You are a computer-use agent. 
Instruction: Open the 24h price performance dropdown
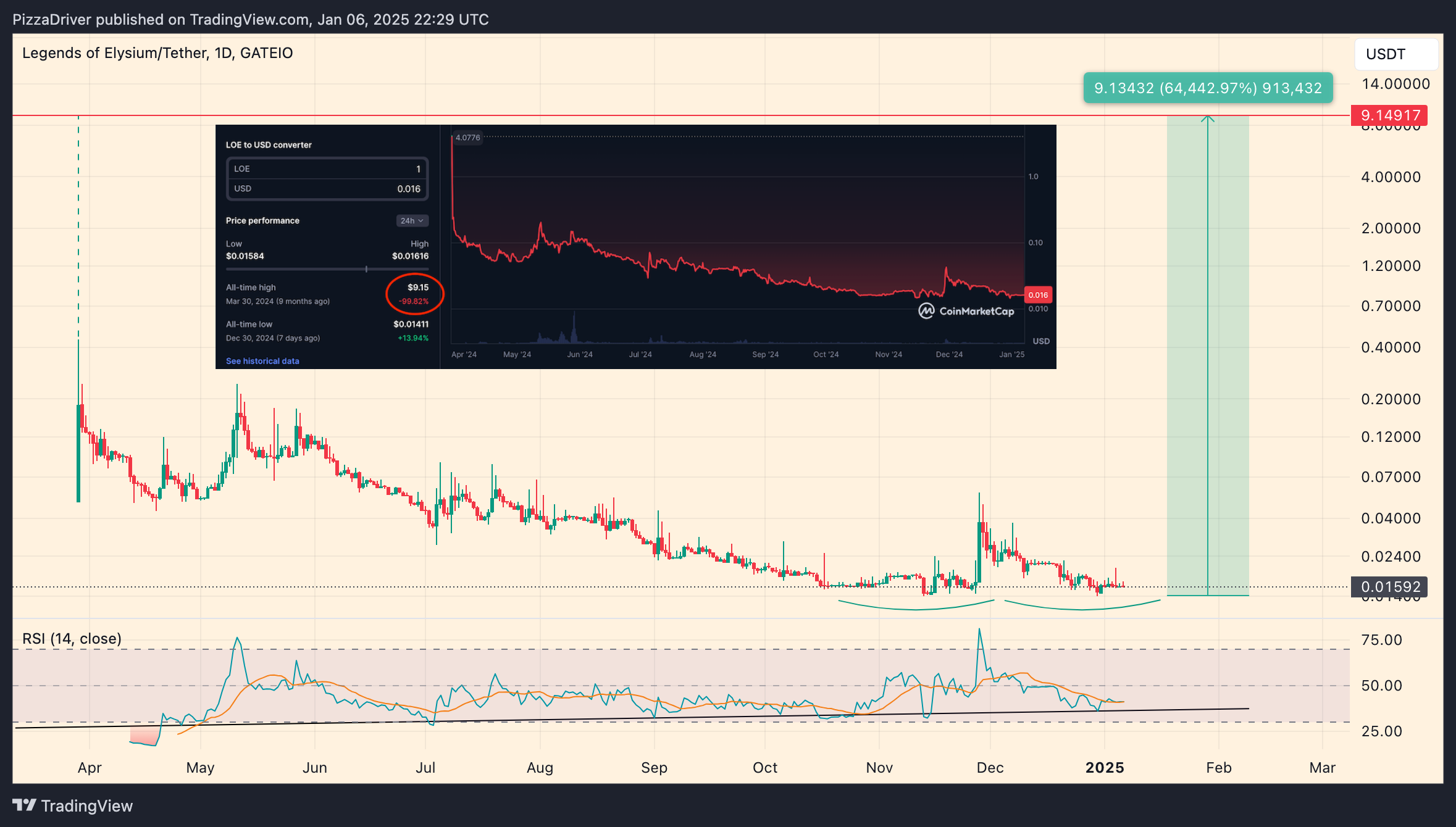412,220
